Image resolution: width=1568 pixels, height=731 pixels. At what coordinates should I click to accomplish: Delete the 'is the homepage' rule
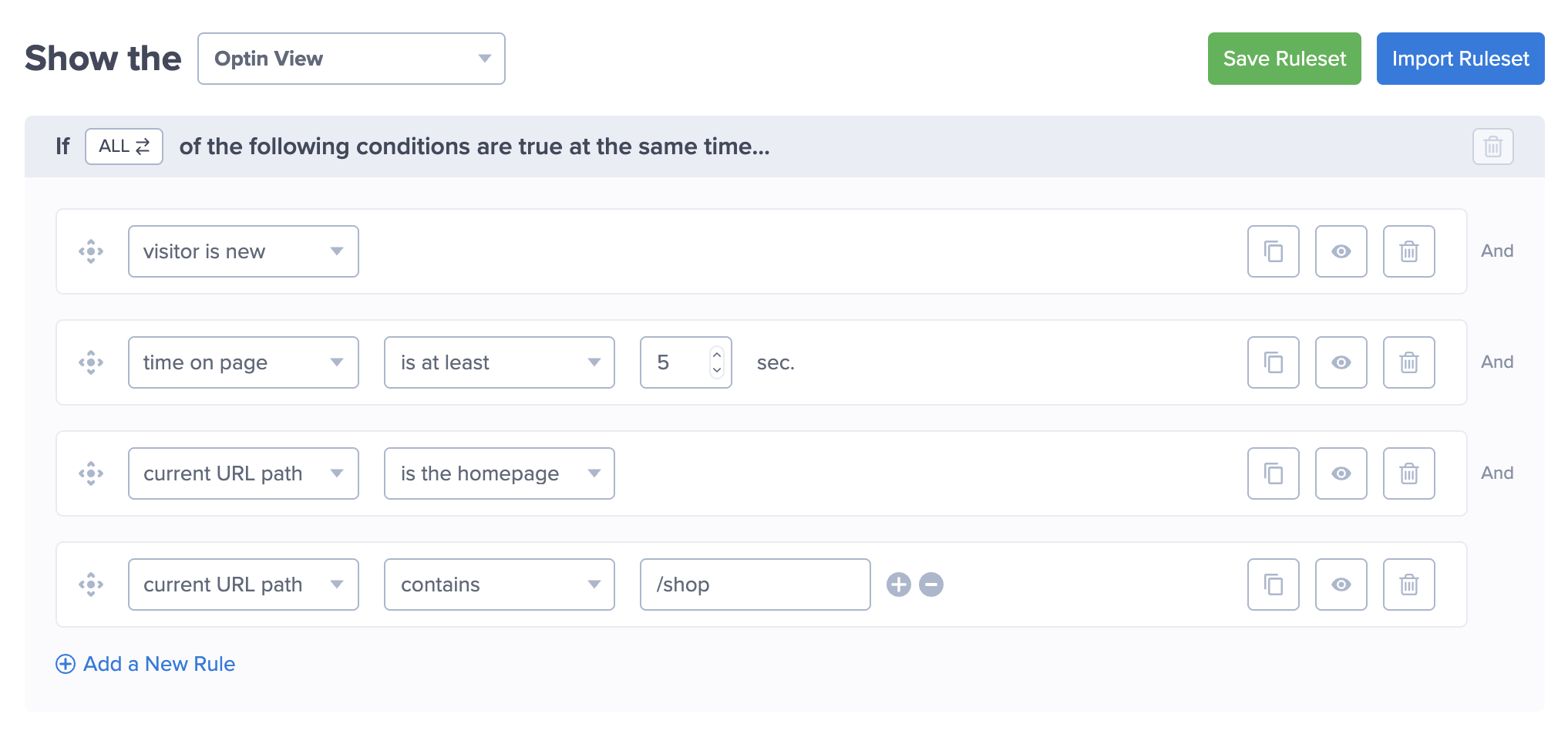(x=1408, y=473)
